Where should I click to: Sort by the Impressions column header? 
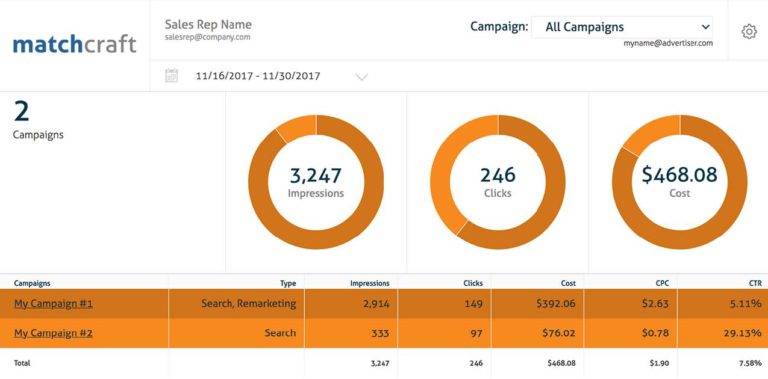[370, 283]
